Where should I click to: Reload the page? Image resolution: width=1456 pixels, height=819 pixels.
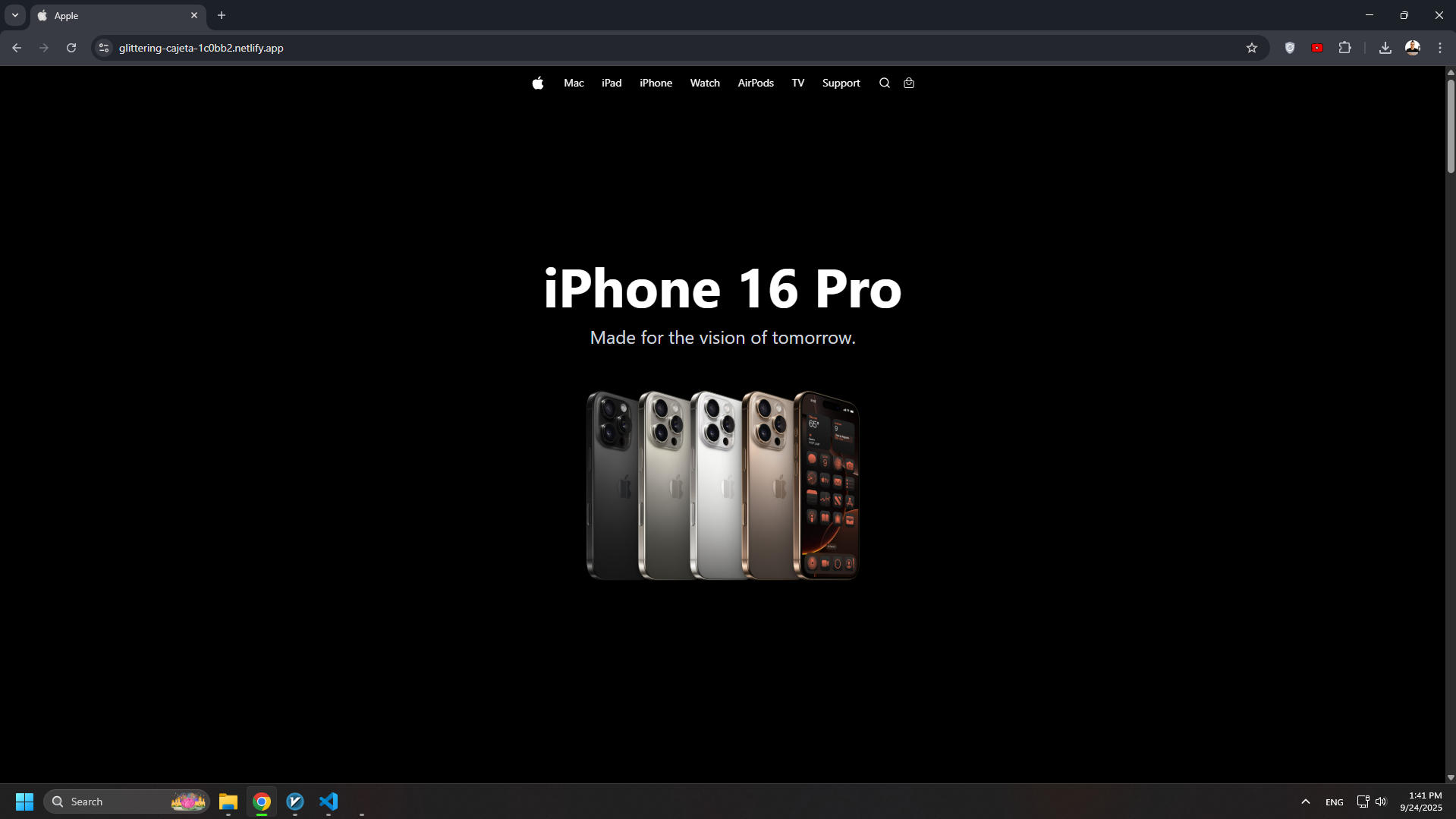71,48
